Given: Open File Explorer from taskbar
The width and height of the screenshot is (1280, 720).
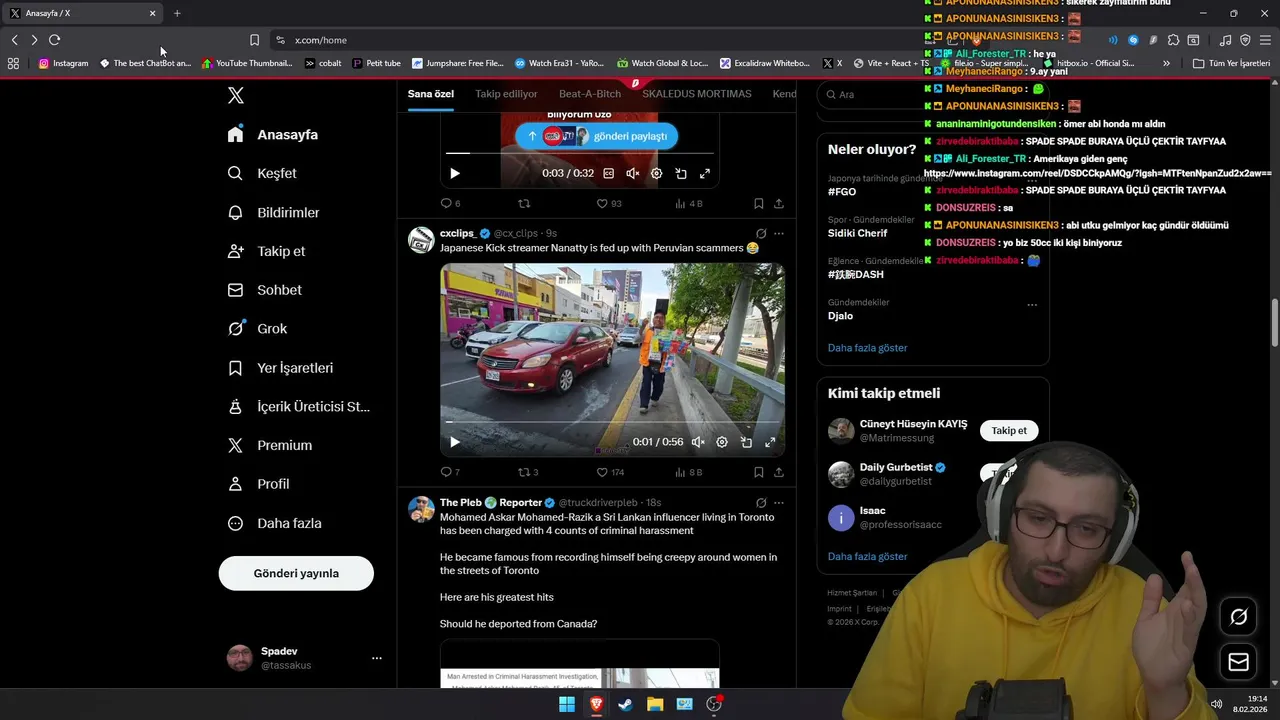Looking at the screenshot, I should click(x=655, y=704).
